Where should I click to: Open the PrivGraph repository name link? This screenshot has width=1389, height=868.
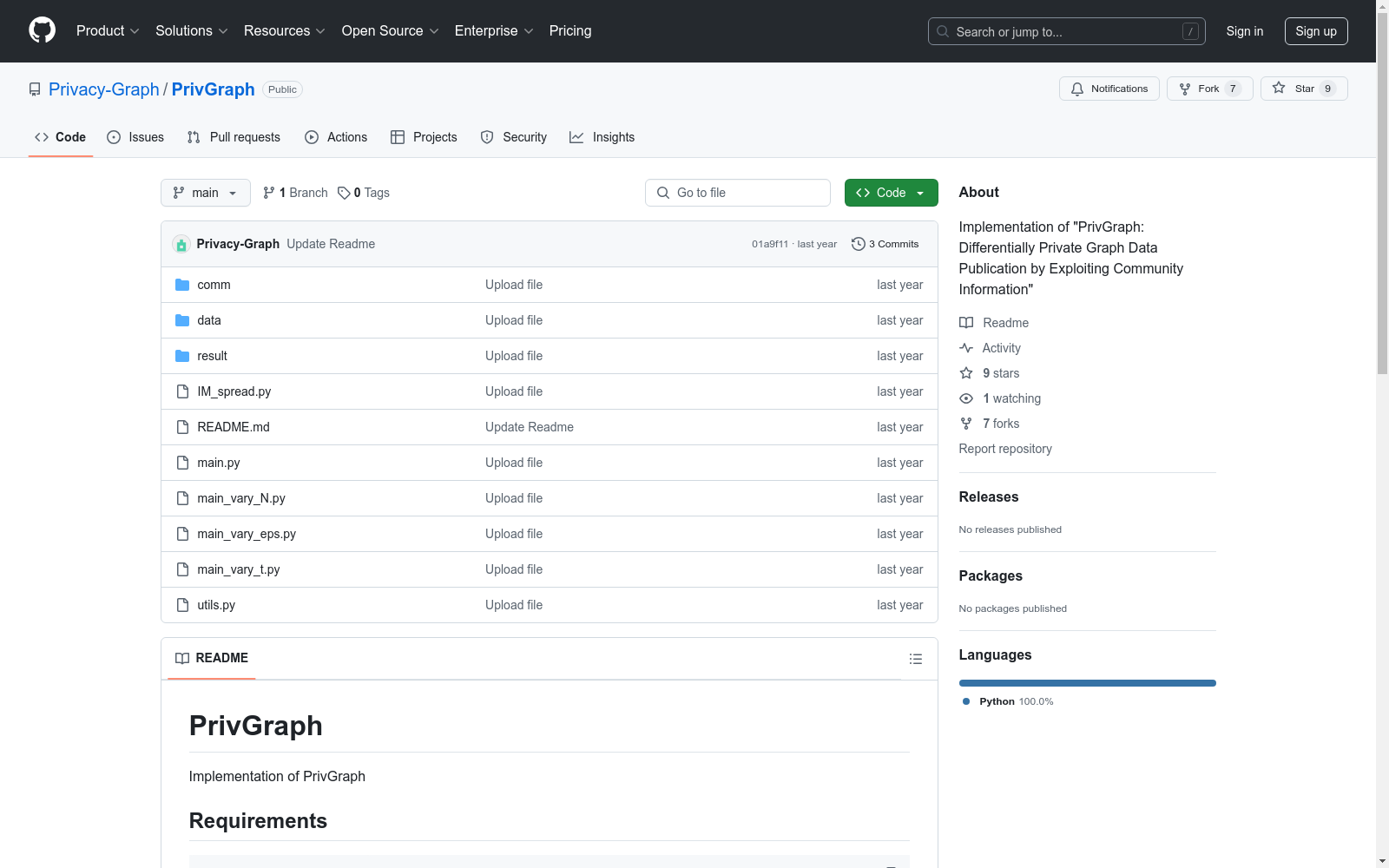point(214,89)
